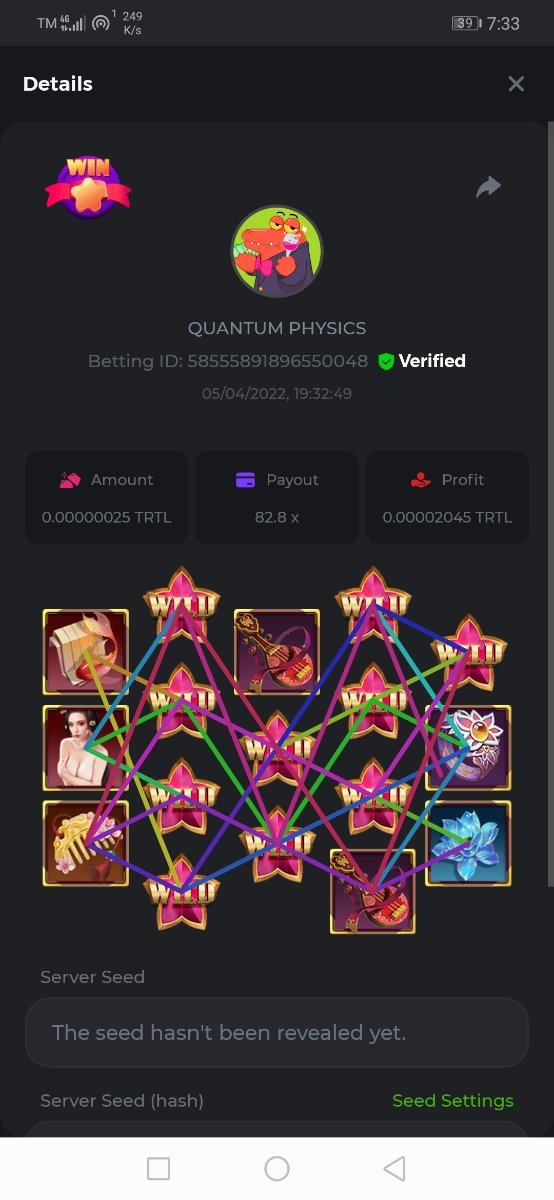Open Seed Settings link
This screenshot has width=554, height=1200.
coord(453,1100)
